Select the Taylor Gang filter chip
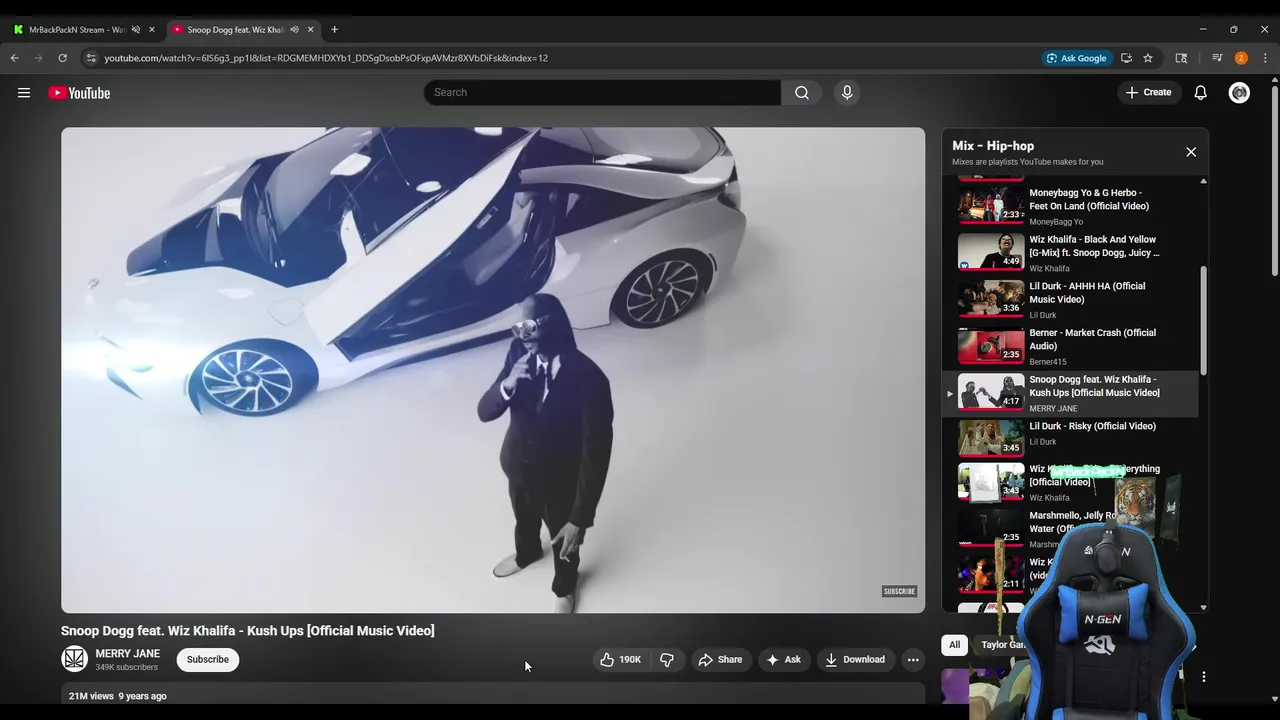Screen dimensions: 1280x720 pos(1003,645)
